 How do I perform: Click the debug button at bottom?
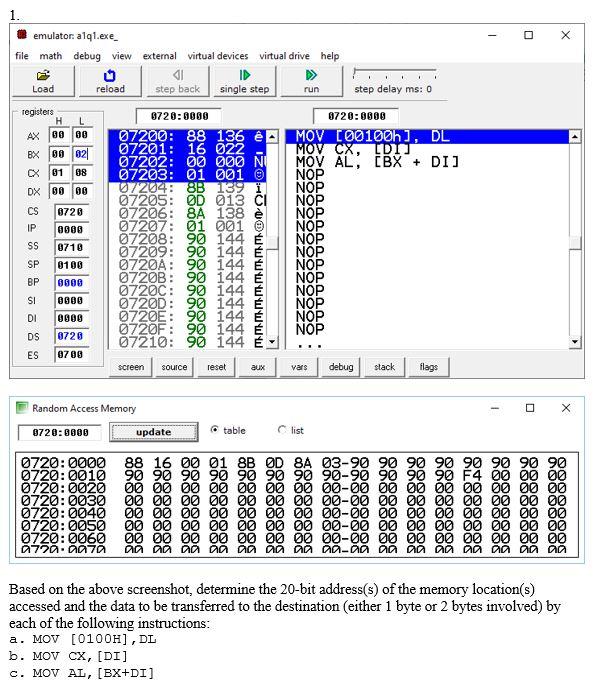pos(341,367)
